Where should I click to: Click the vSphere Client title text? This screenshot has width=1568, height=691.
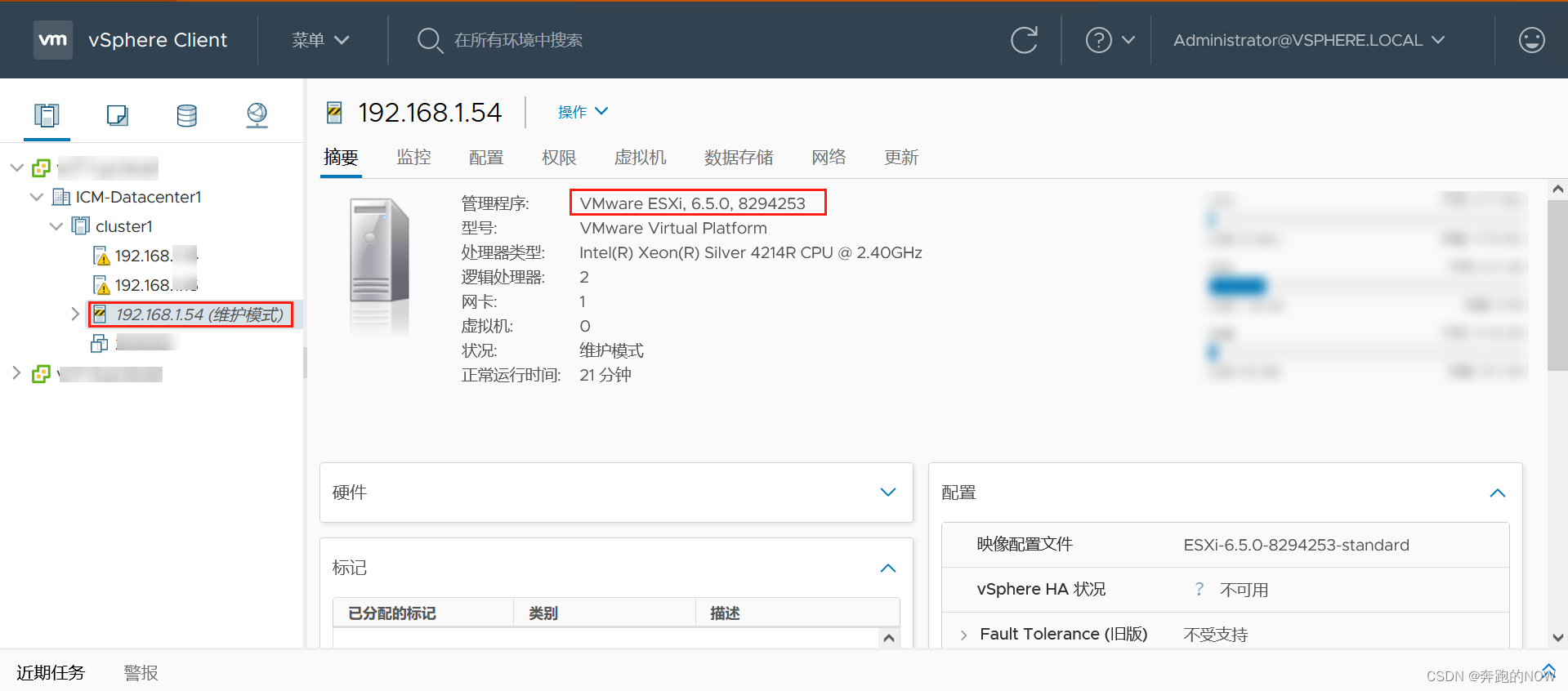(x=158, y=40)
